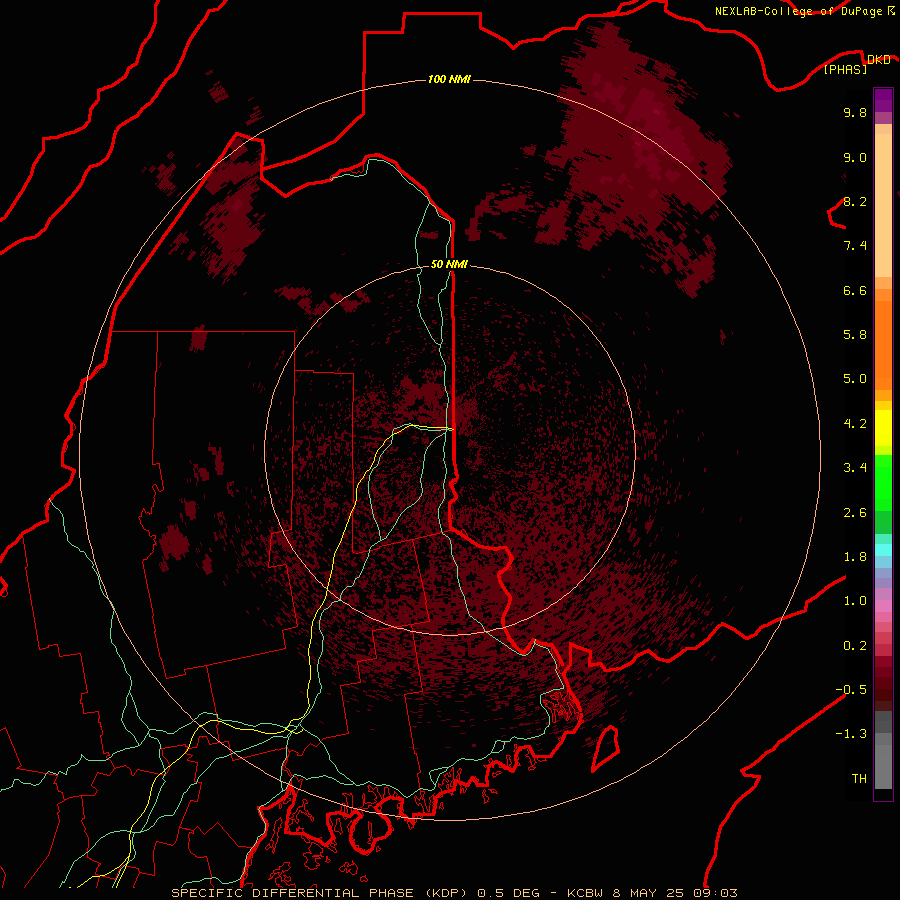Click the 0.5 DEG elevation text
This screenshot has height=900, width=900.
pos(508,893)
